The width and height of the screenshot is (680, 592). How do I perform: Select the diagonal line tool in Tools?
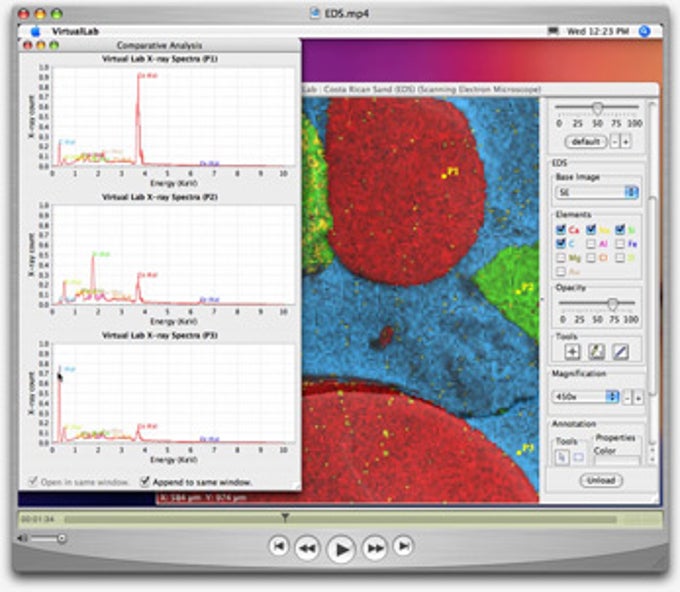pyautogui.click(x=620, y=351)
